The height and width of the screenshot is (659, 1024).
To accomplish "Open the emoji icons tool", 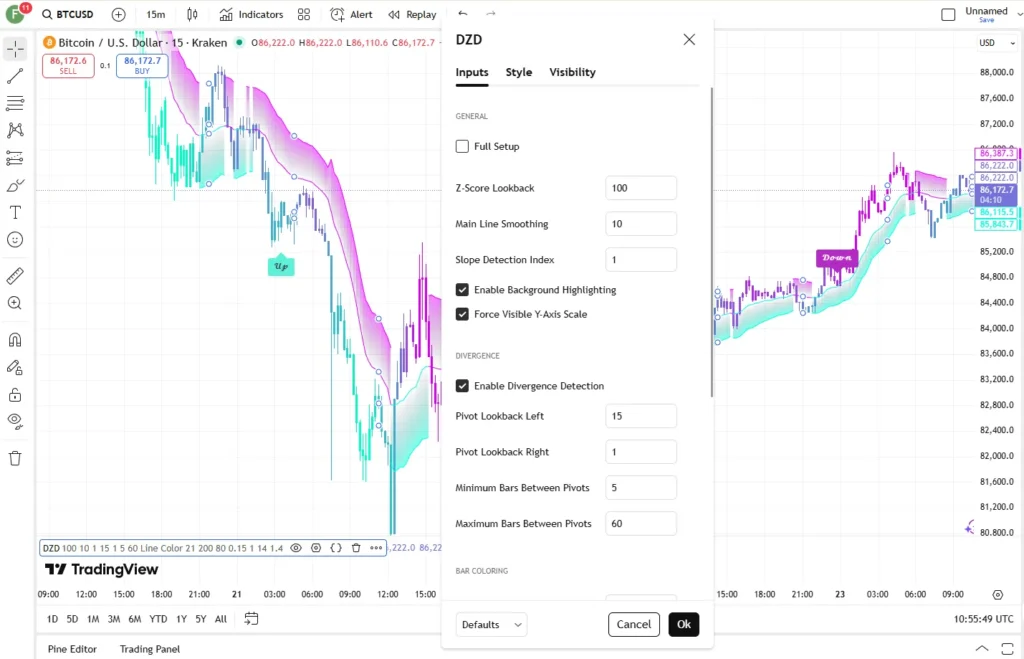I will pyautogui.click(x=15, y=240).
